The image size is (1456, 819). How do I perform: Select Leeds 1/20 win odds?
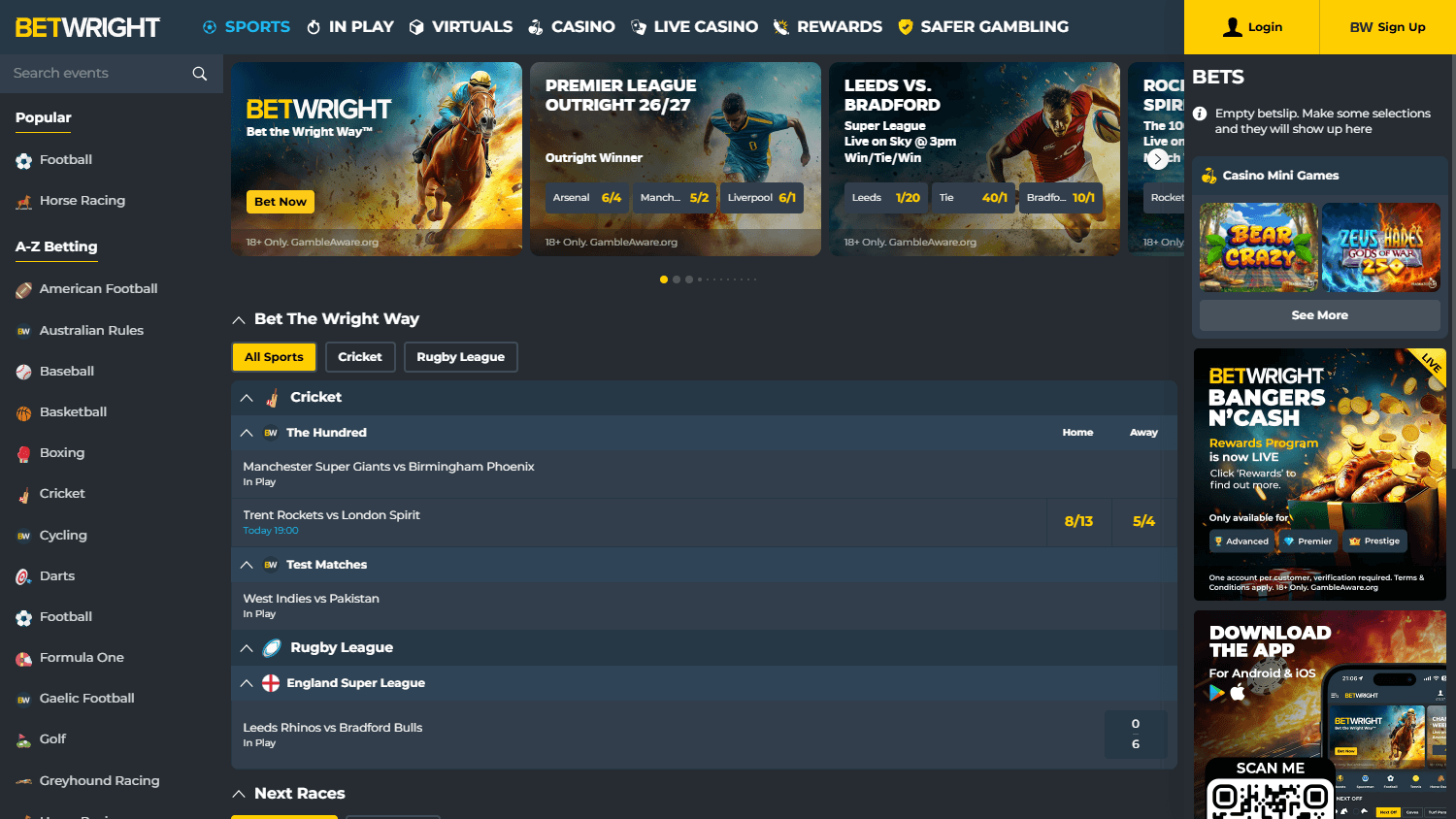[886, 198]
